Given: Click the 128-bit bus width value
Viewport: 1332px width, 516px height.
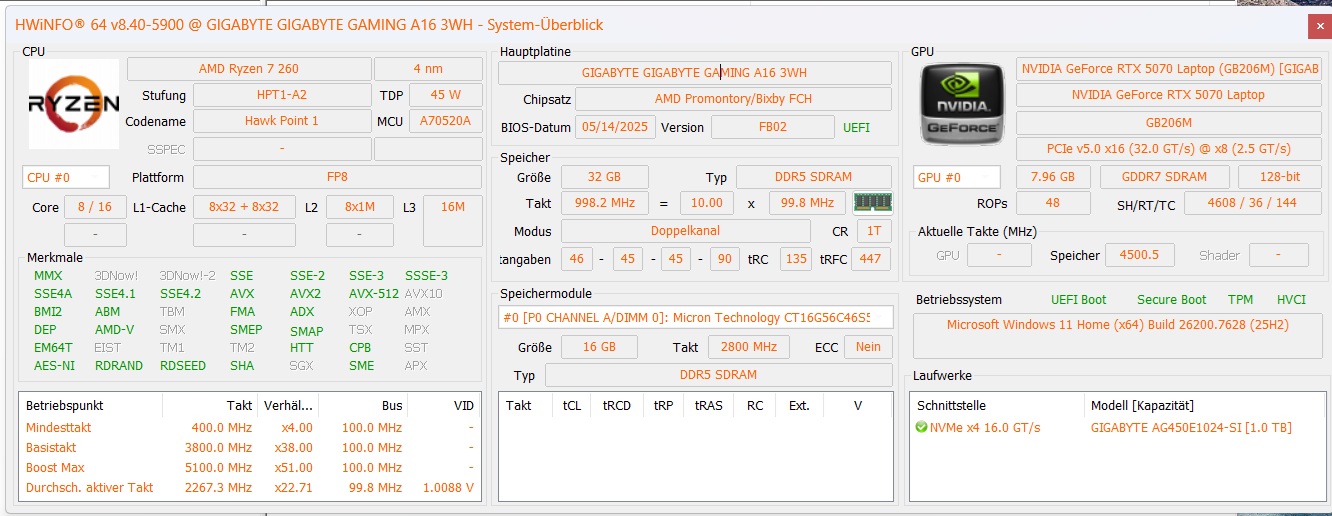Looking at the screenshot, I should (x=1279, y=177).
